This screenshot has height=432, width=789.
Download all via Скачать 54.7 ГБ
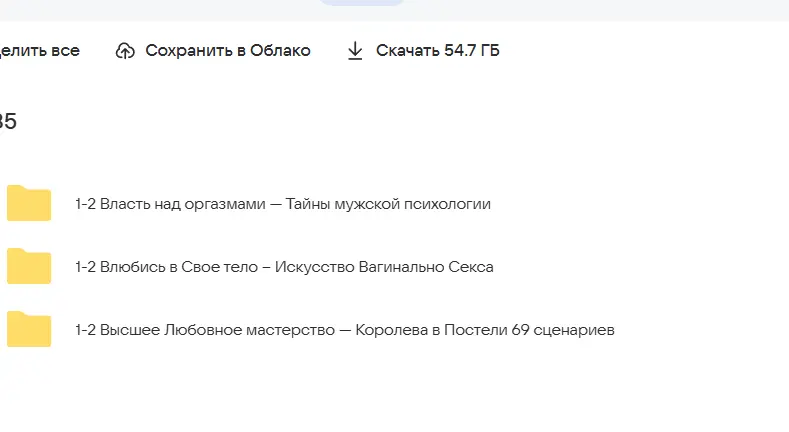point(423,51)
